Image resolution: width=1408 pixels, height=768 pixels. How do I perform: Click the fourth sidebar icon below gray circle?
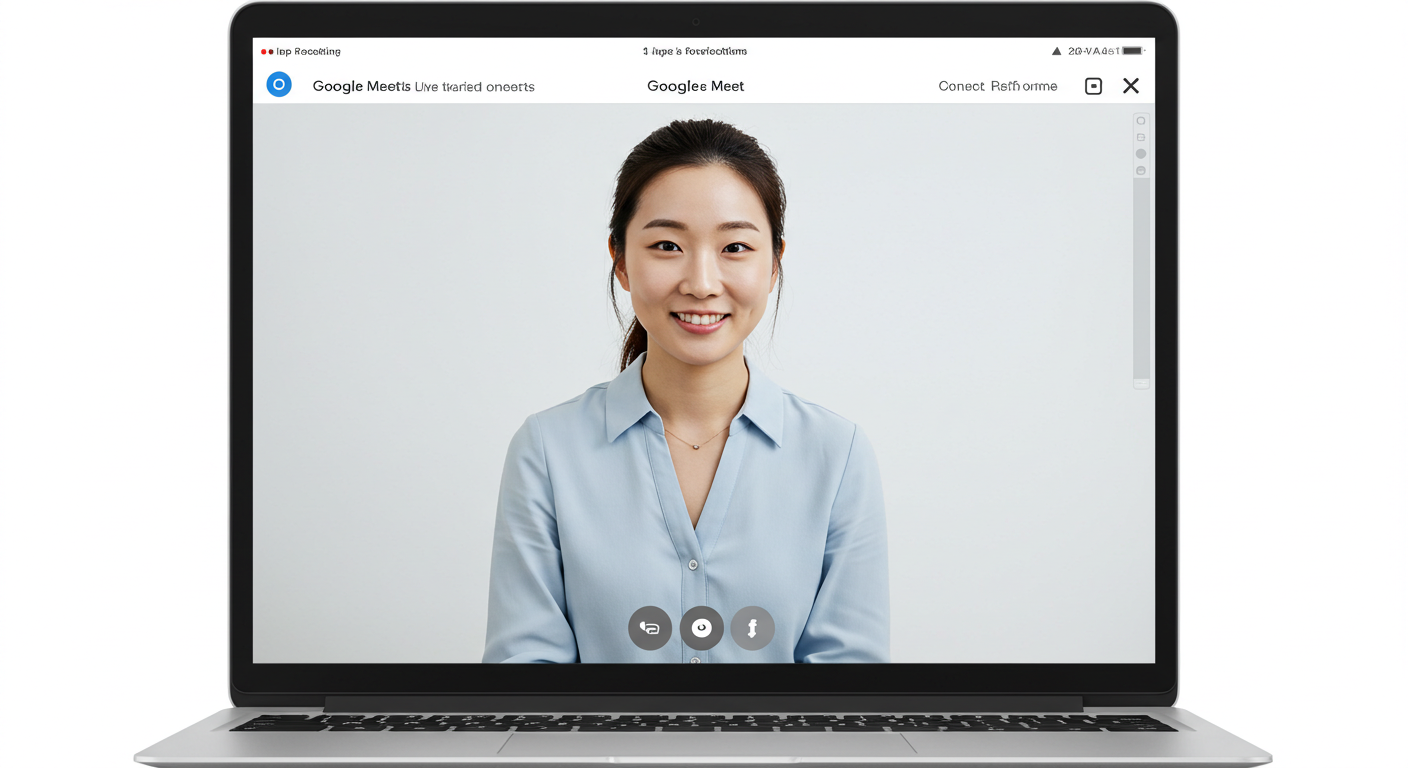click(x=1141, y=171)
